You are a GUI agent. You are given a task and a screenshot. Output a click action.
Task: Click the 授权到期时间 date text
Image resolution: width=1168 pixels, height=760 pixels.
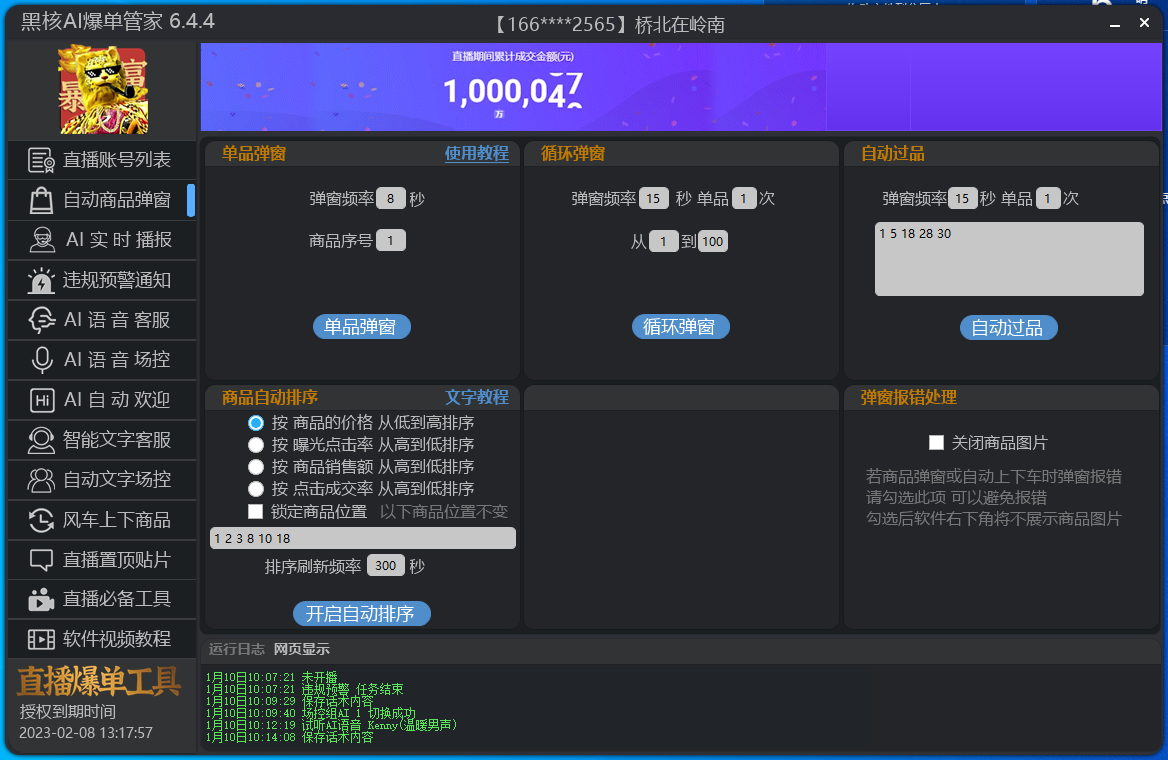tap(86, 733)
